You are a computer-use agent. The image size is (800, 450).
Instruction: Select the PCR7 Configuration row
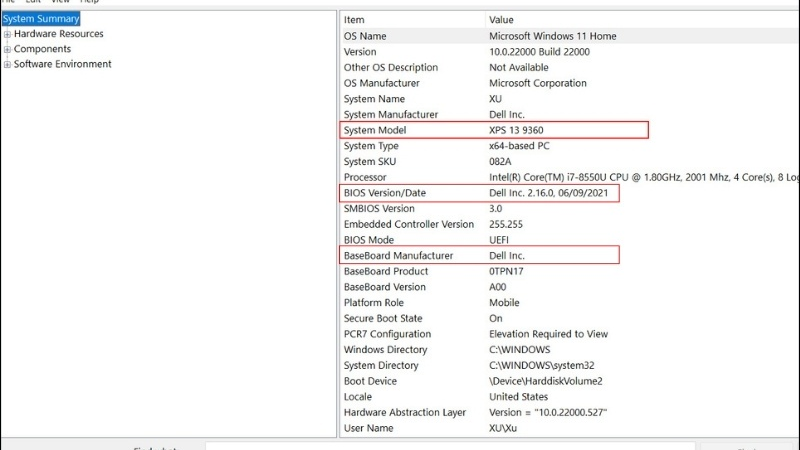(x=570, y=334)
